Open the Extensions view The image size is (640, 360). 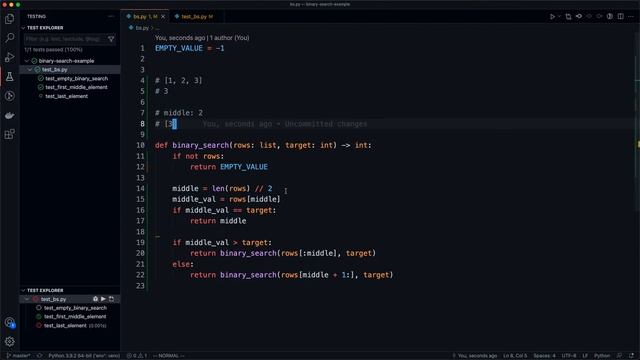pos(9,134)
